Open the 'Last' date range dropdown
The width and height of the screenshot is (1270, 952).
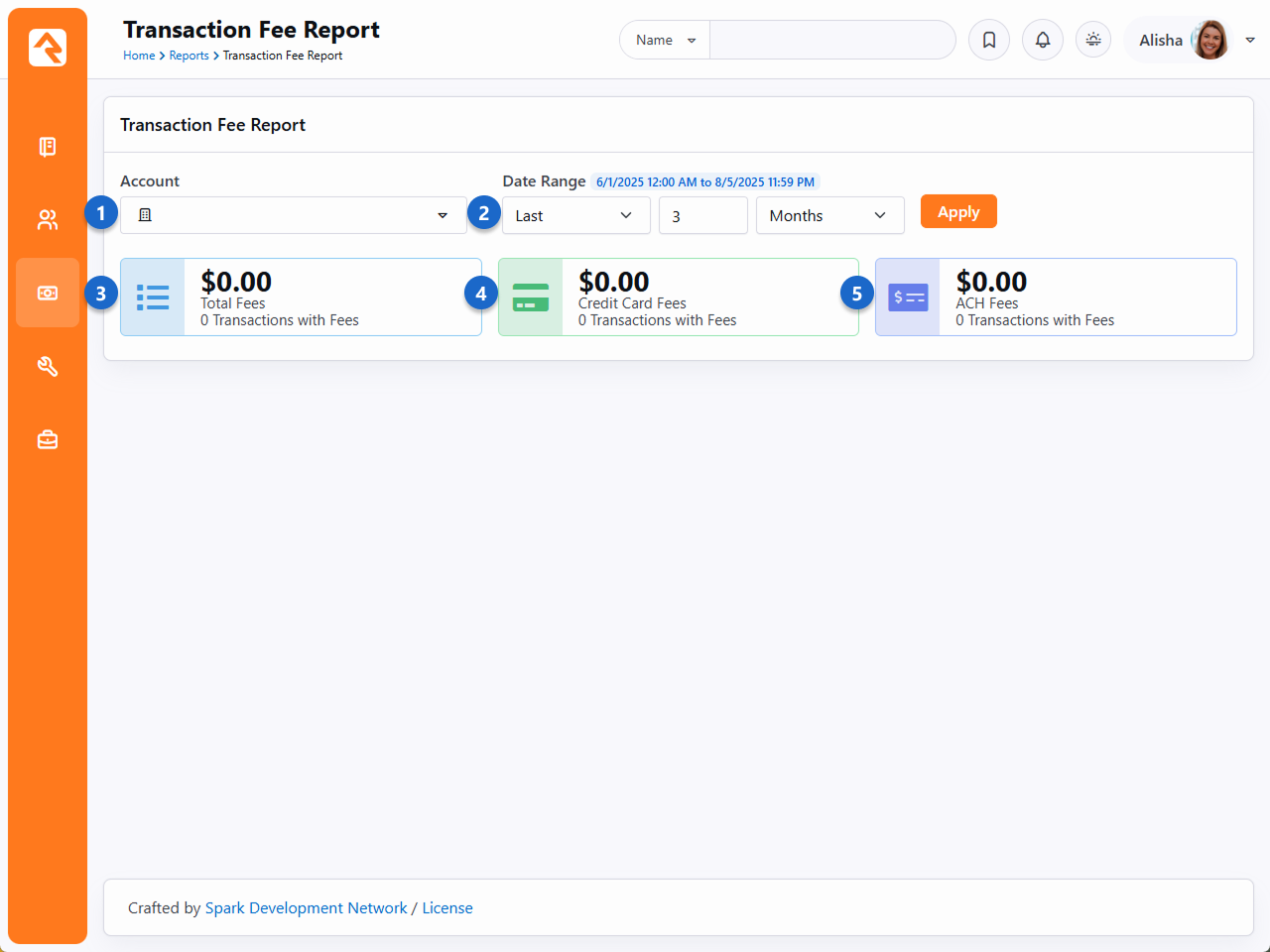coord(575,215)
